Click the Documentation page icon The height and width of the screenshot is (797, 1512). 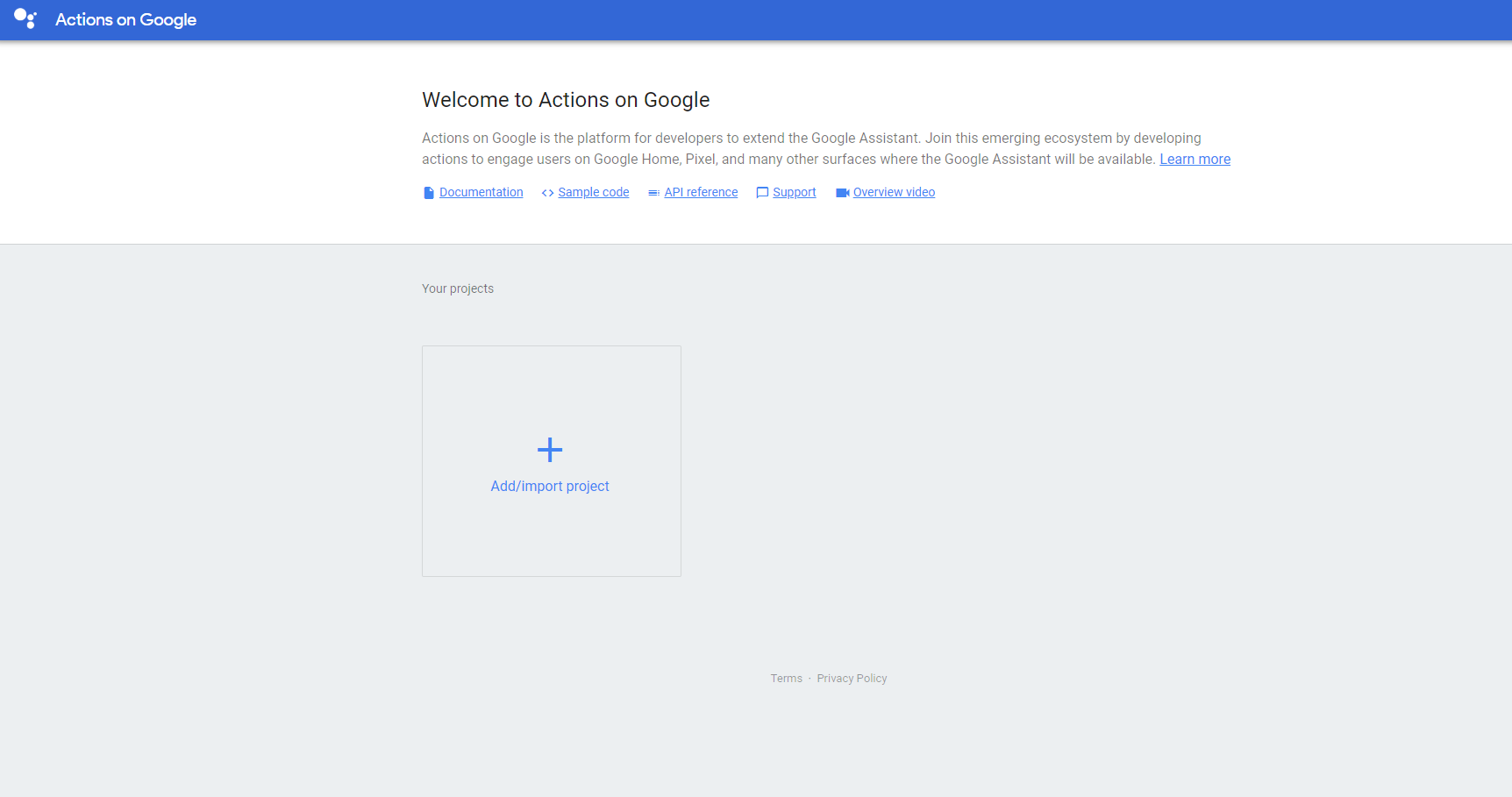(x=429, y=193)
